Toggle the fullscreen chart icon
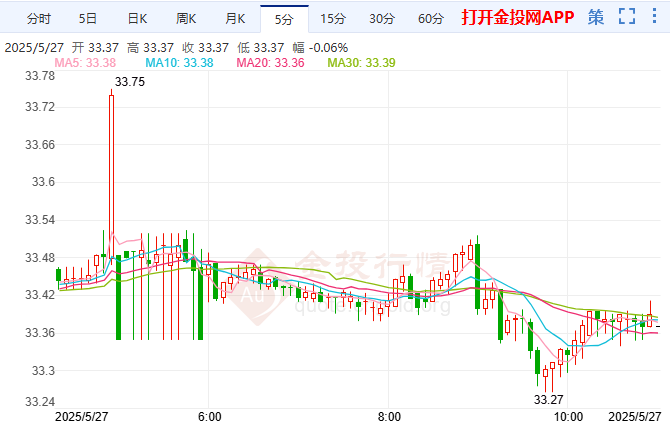Viewport: 672px width, 422px height. pyautogui.click(x=627, y=16)
